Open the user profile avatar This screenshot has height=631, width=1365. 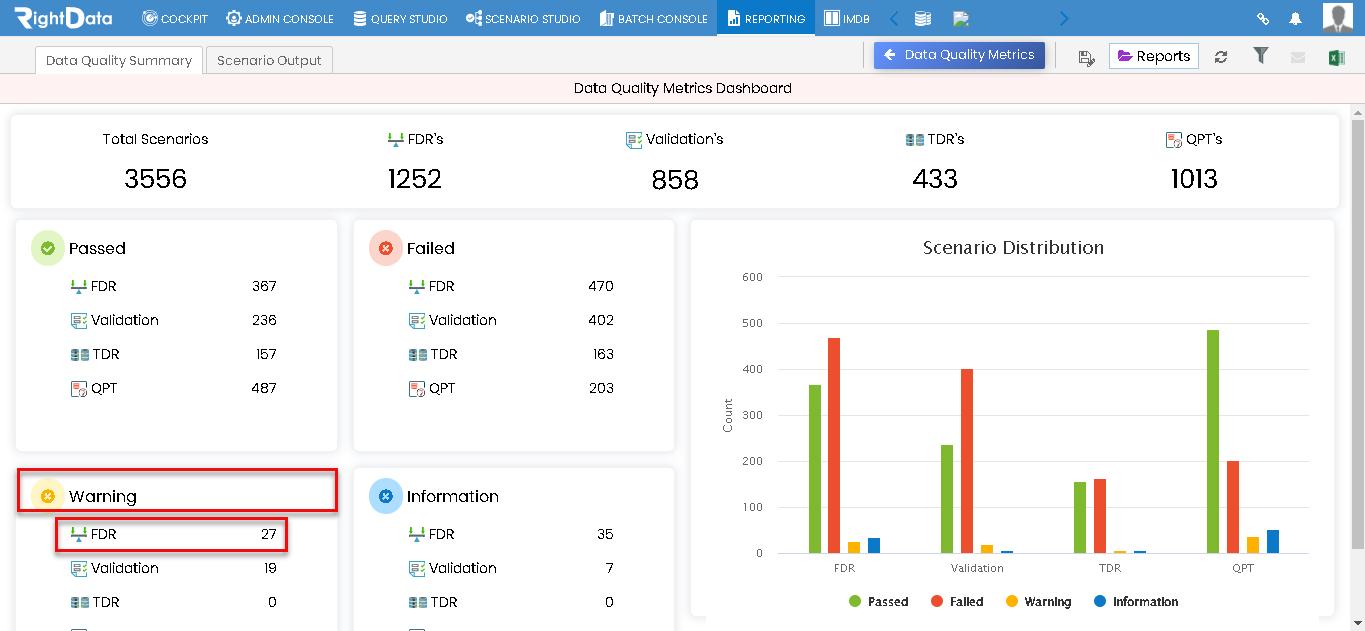pos(1338,18)
